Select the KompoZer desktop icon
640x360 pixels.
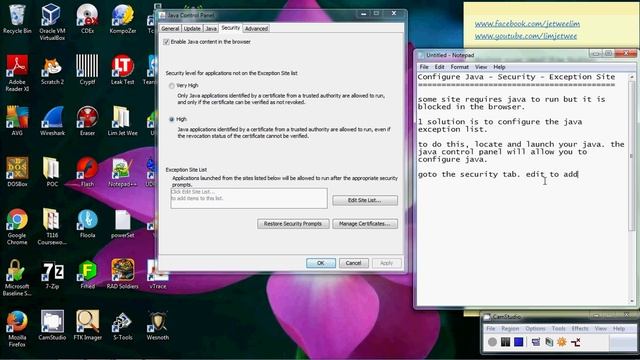pos(122,19)
